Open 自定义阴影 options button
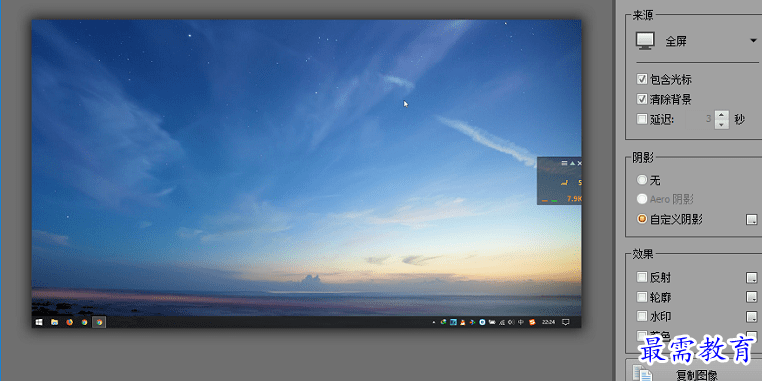Screen dimensions: 762x381 [751, 220]
